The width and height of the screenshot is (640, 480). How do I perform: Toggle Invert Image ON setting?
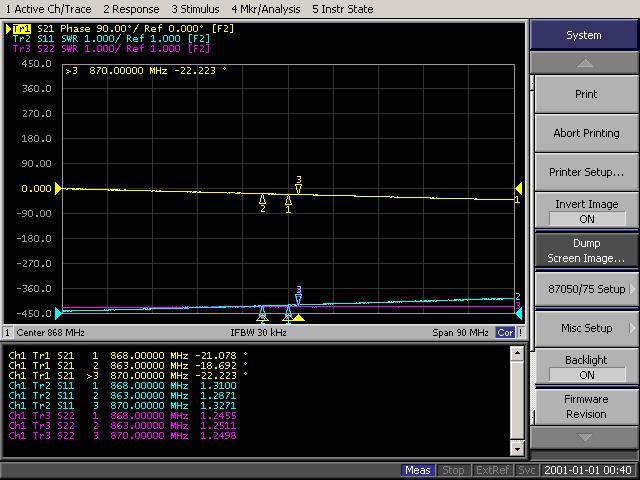click(x=585, y=211)
